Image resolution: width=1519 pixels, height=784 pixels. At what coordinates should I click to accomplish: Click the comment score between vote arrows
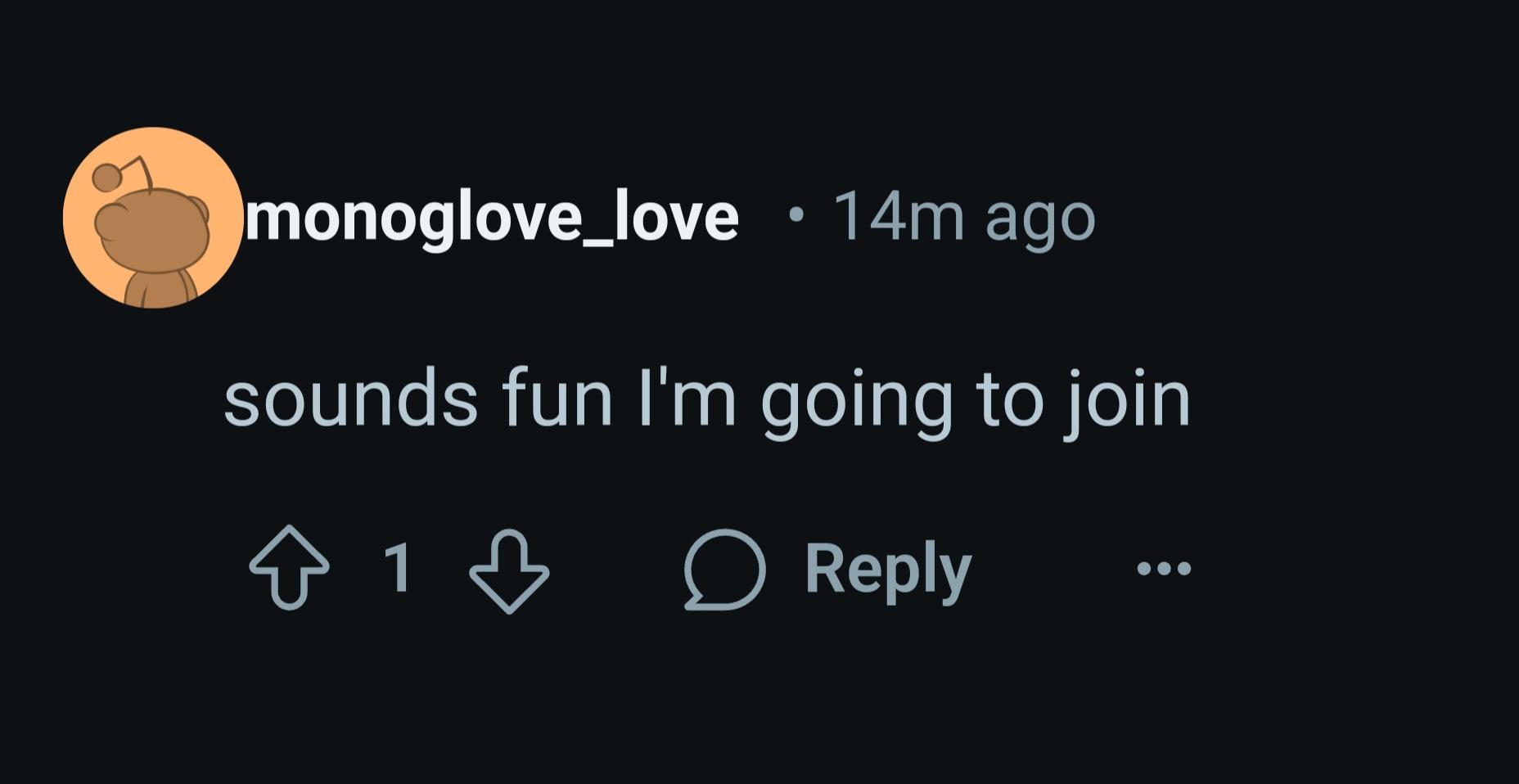[x=398, y=568]
